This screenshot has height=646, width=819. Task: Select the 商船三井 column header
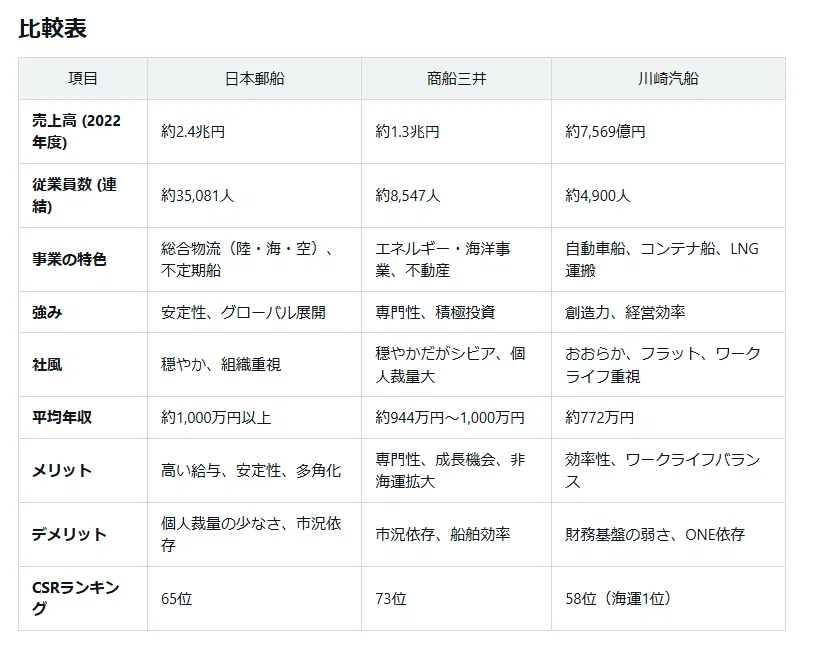coord(457,79)
